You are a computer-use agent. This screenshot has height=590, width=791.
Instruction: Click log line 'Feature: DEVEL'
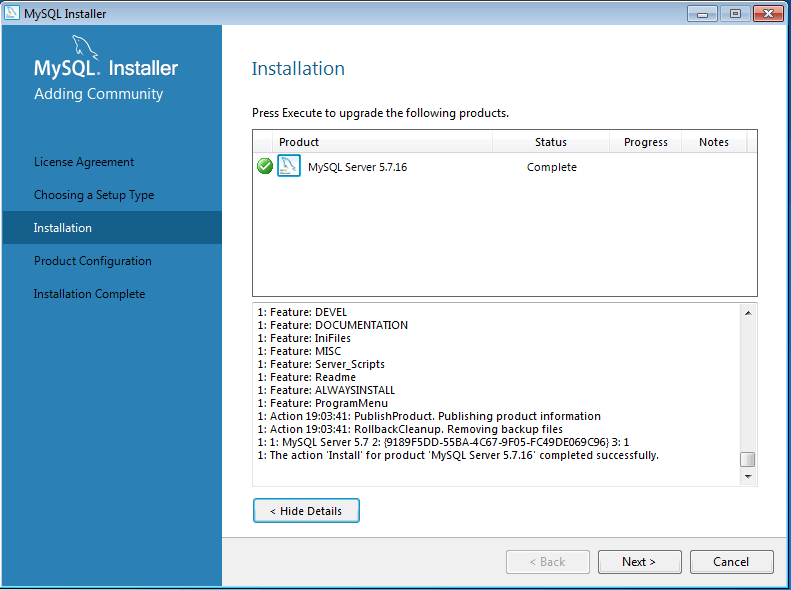tap(302, 312)
